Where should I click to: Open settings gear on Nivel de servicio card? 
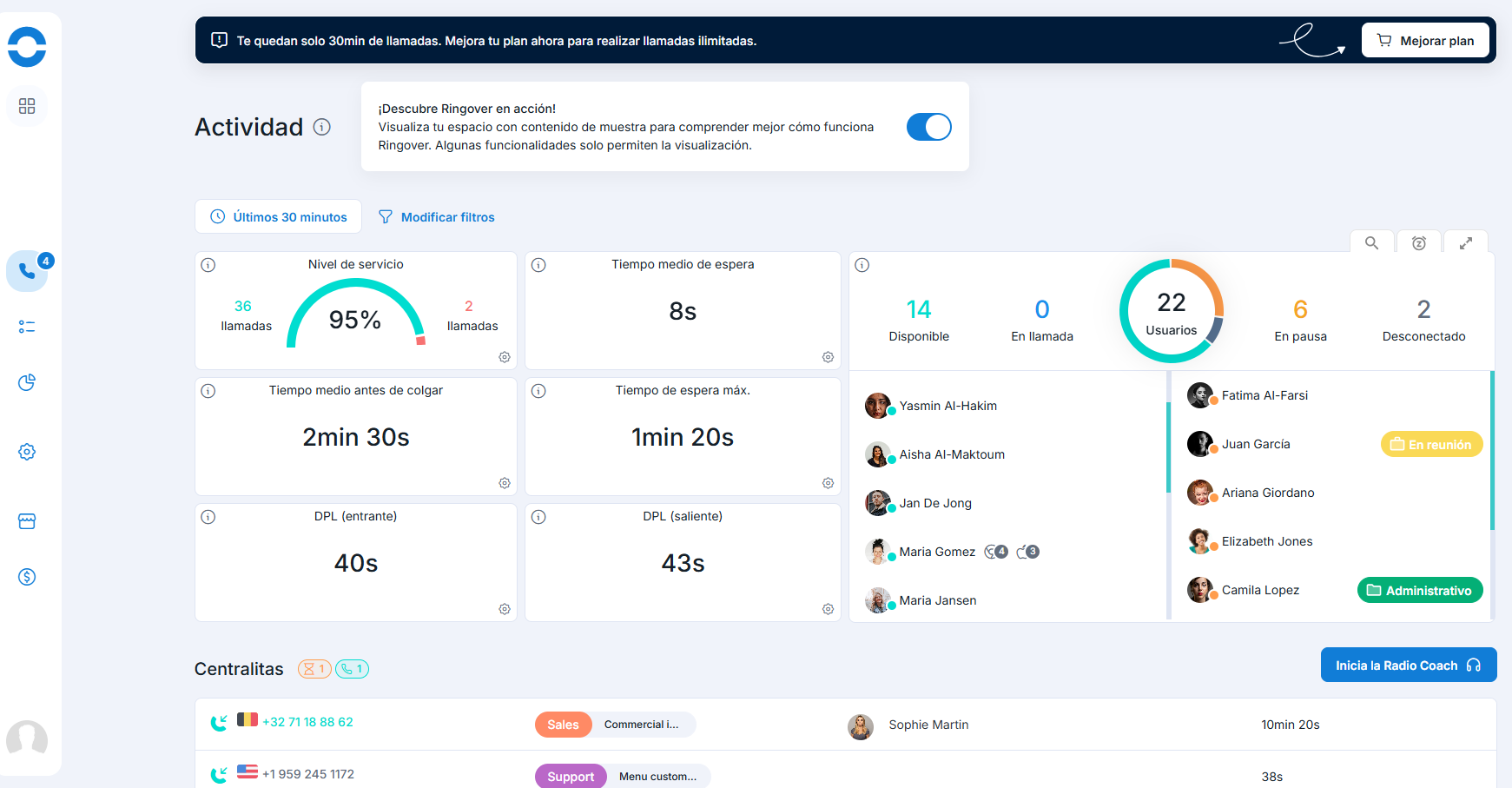click(x=504, y=357)
